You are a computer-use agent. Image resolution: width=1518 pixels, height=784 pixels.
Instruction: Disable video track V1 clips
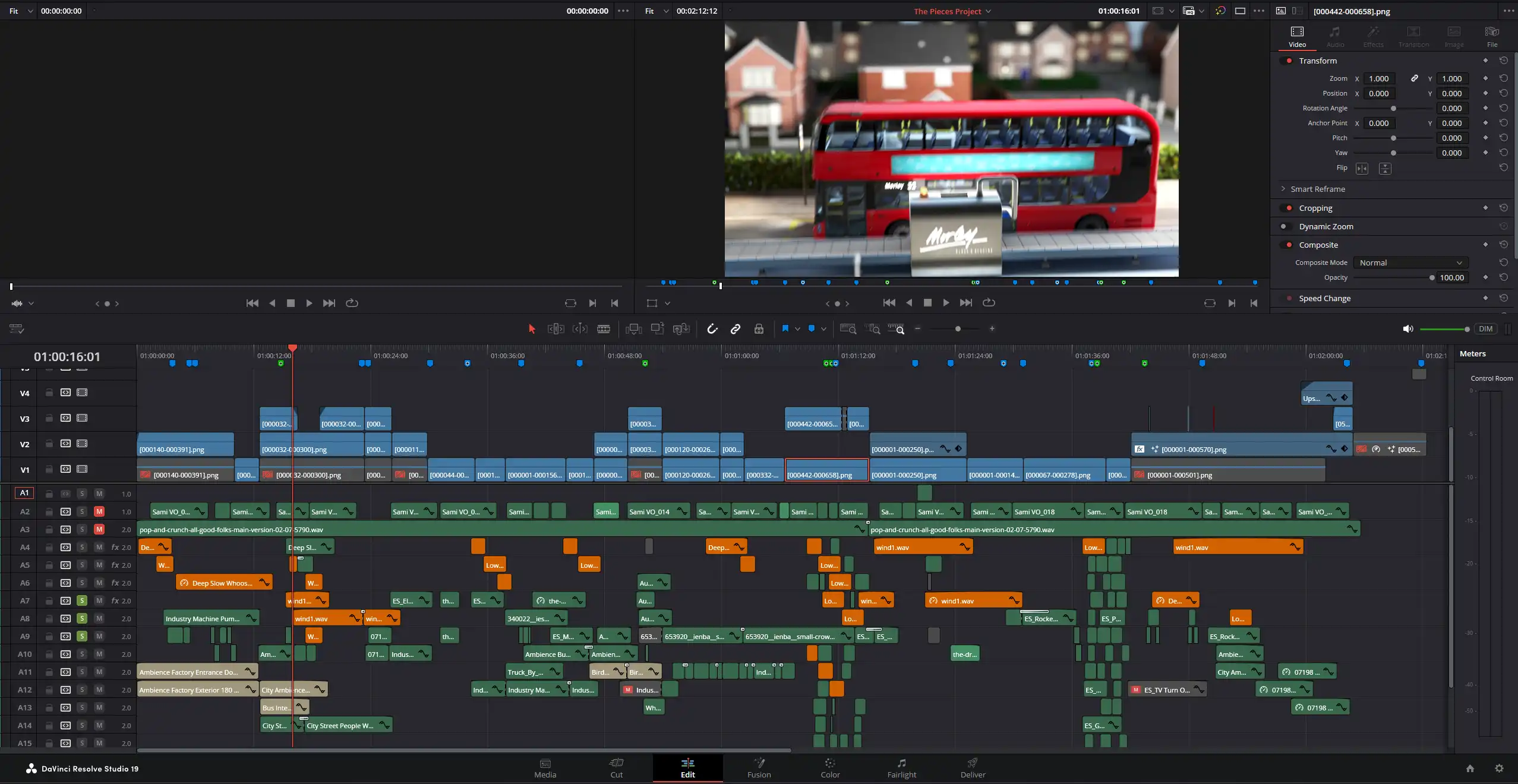click(x=82, y=469)
